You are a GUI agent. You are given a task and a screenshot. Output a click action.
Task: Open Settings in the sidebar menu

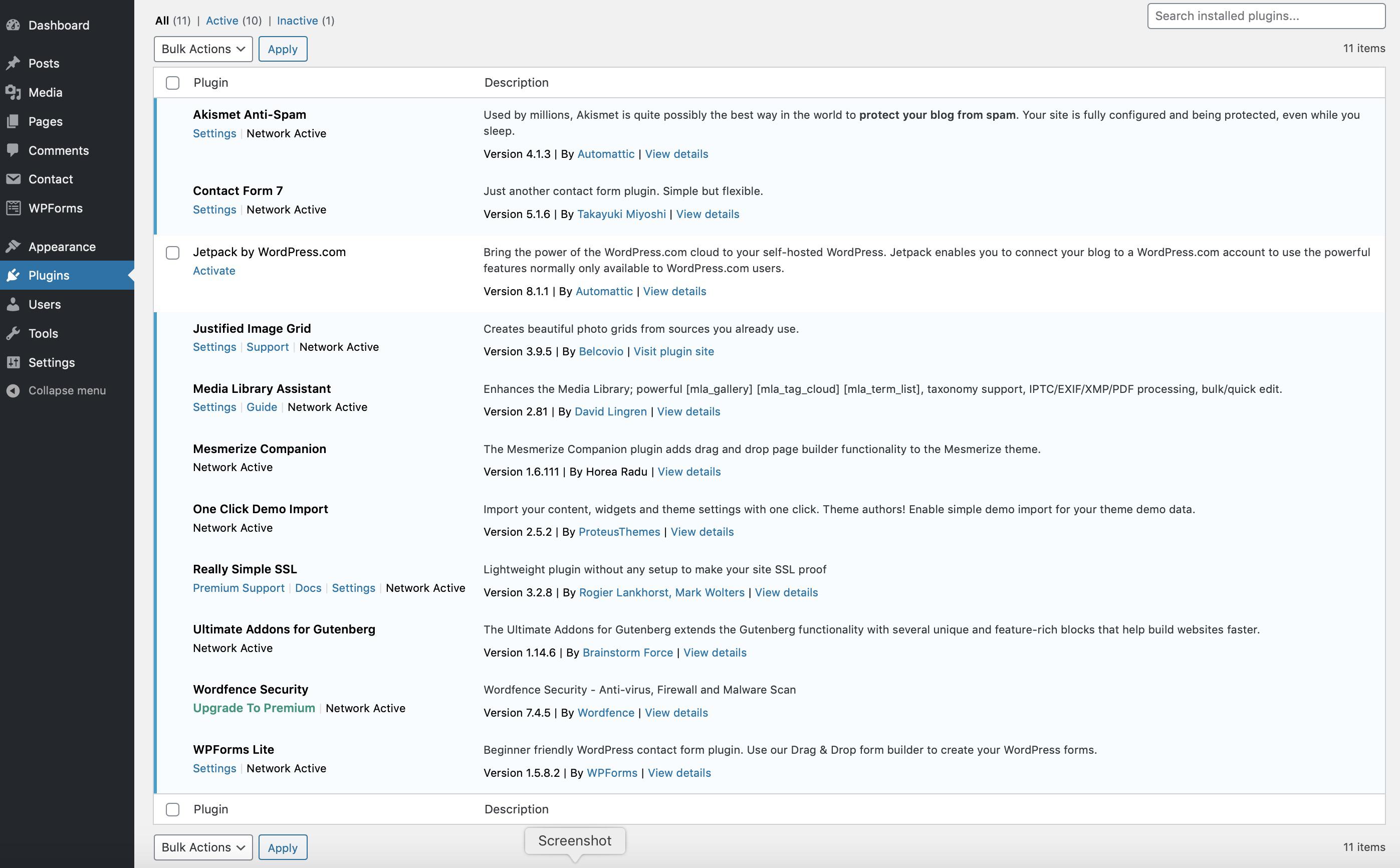click(52, 362)
